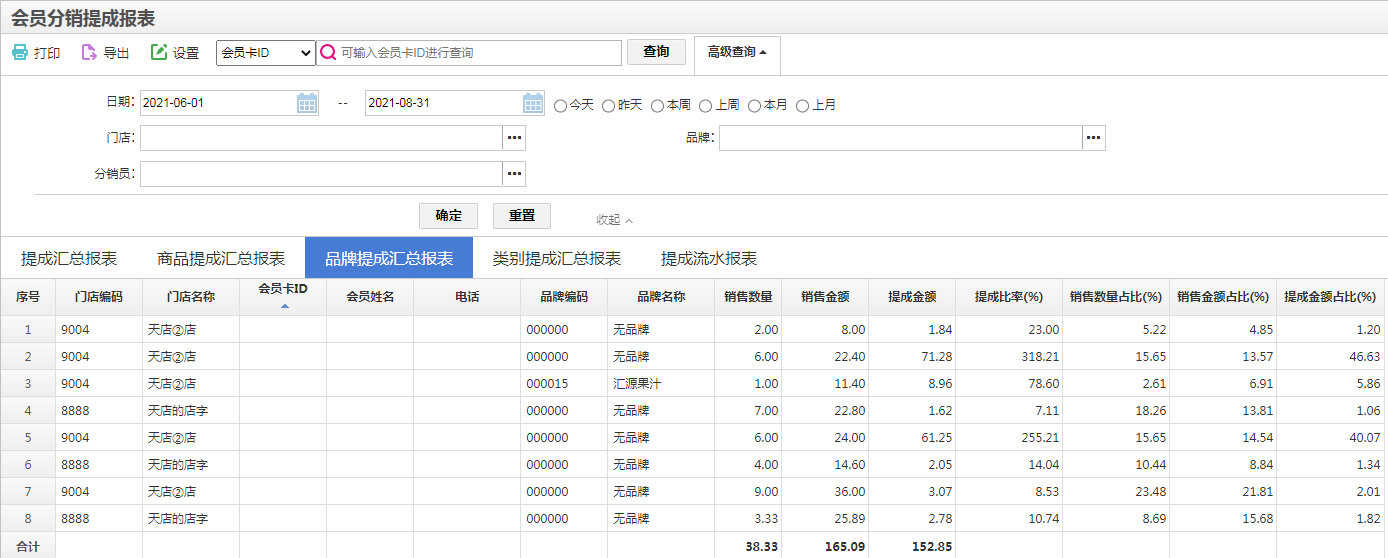Click brand code cell 000015

[564, 384]
